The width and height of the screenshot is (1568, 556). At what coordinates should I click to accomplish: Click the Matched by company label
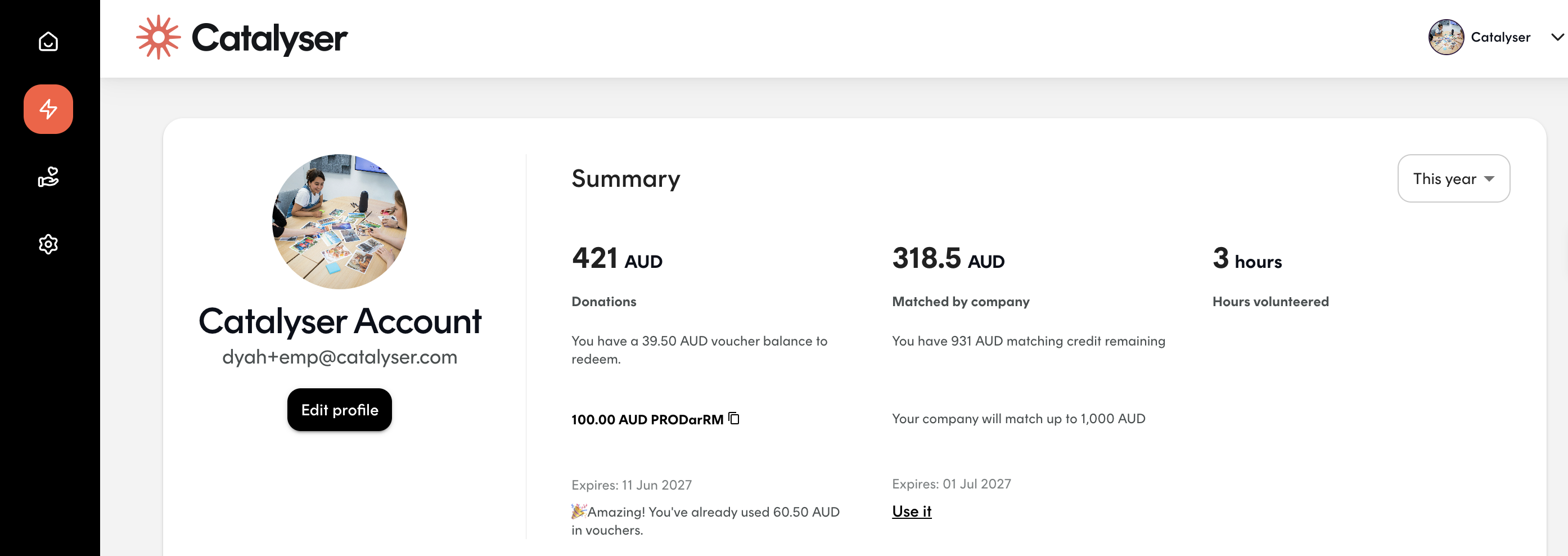click(961, 302)
